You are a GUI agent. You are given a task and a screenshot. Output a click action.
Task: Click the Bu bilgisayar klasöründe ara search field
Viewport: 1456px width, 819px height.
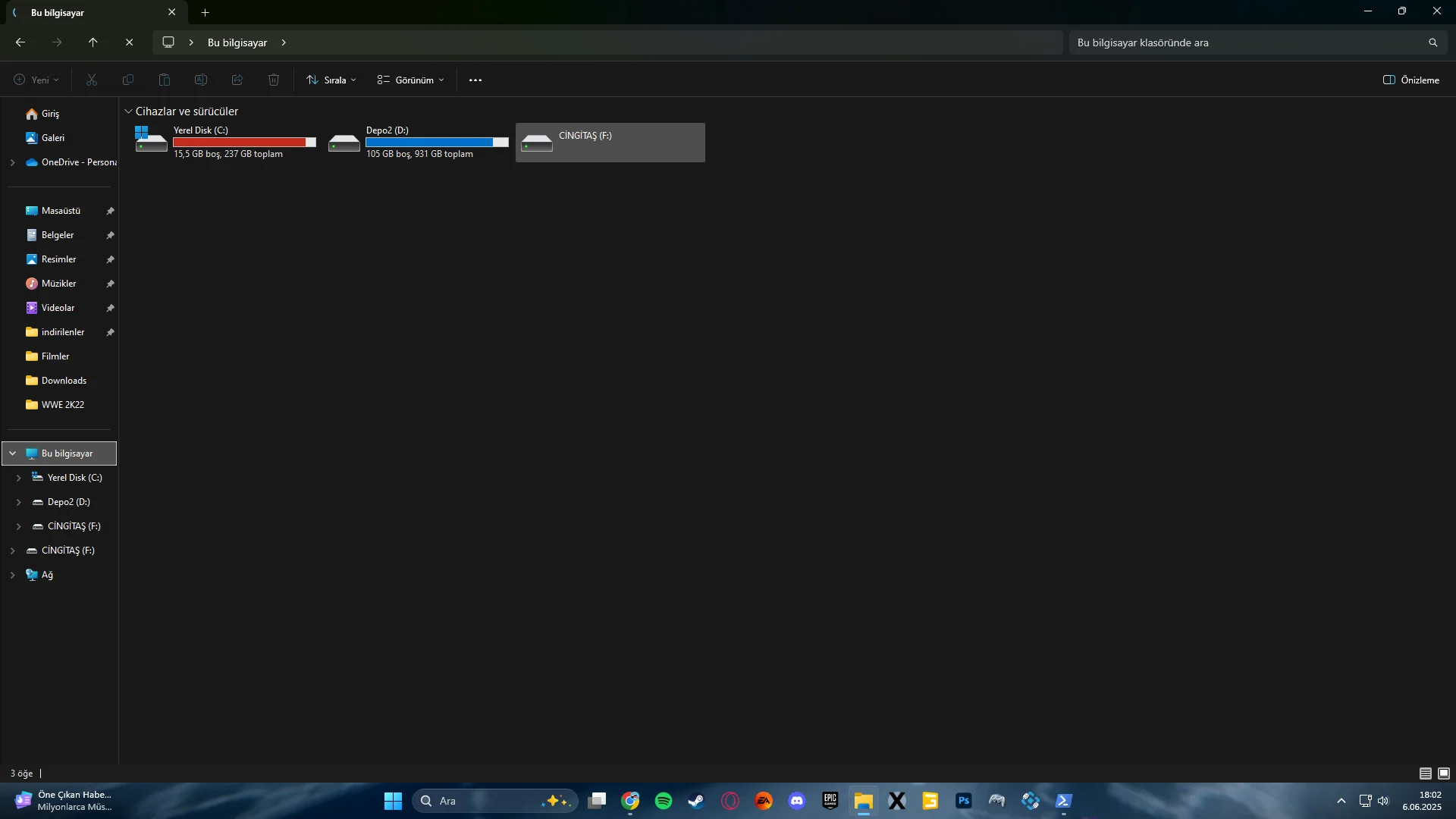pyautogui.click(x=1244, y=42)
